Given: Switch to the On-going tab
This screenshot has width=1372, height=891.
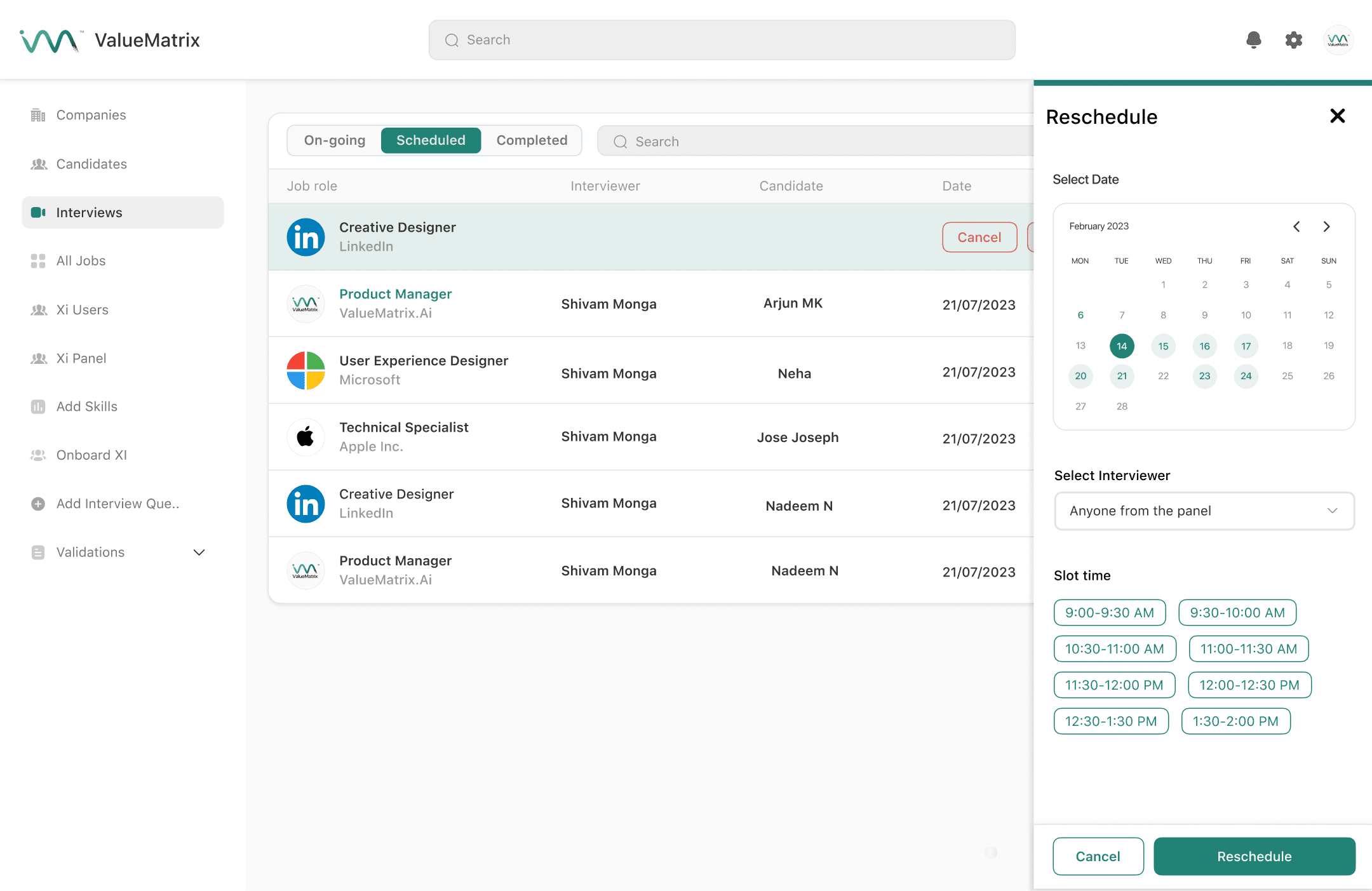Looking at the screenshot, I should [x=335, y=140].
